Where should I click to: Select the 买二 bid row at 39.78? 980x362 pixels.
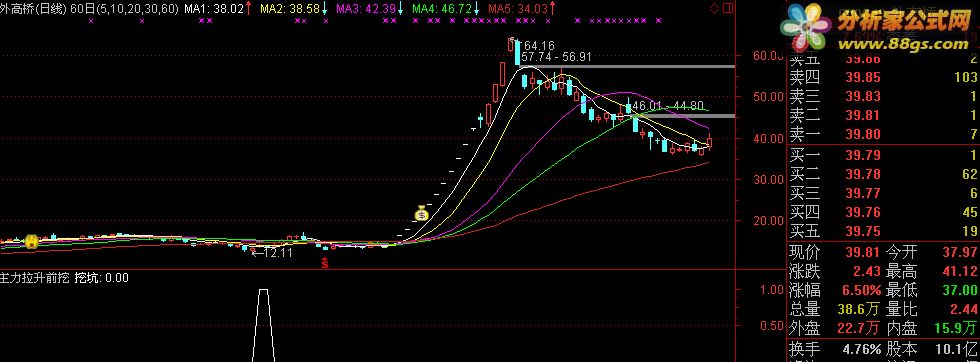coord(882,174)
